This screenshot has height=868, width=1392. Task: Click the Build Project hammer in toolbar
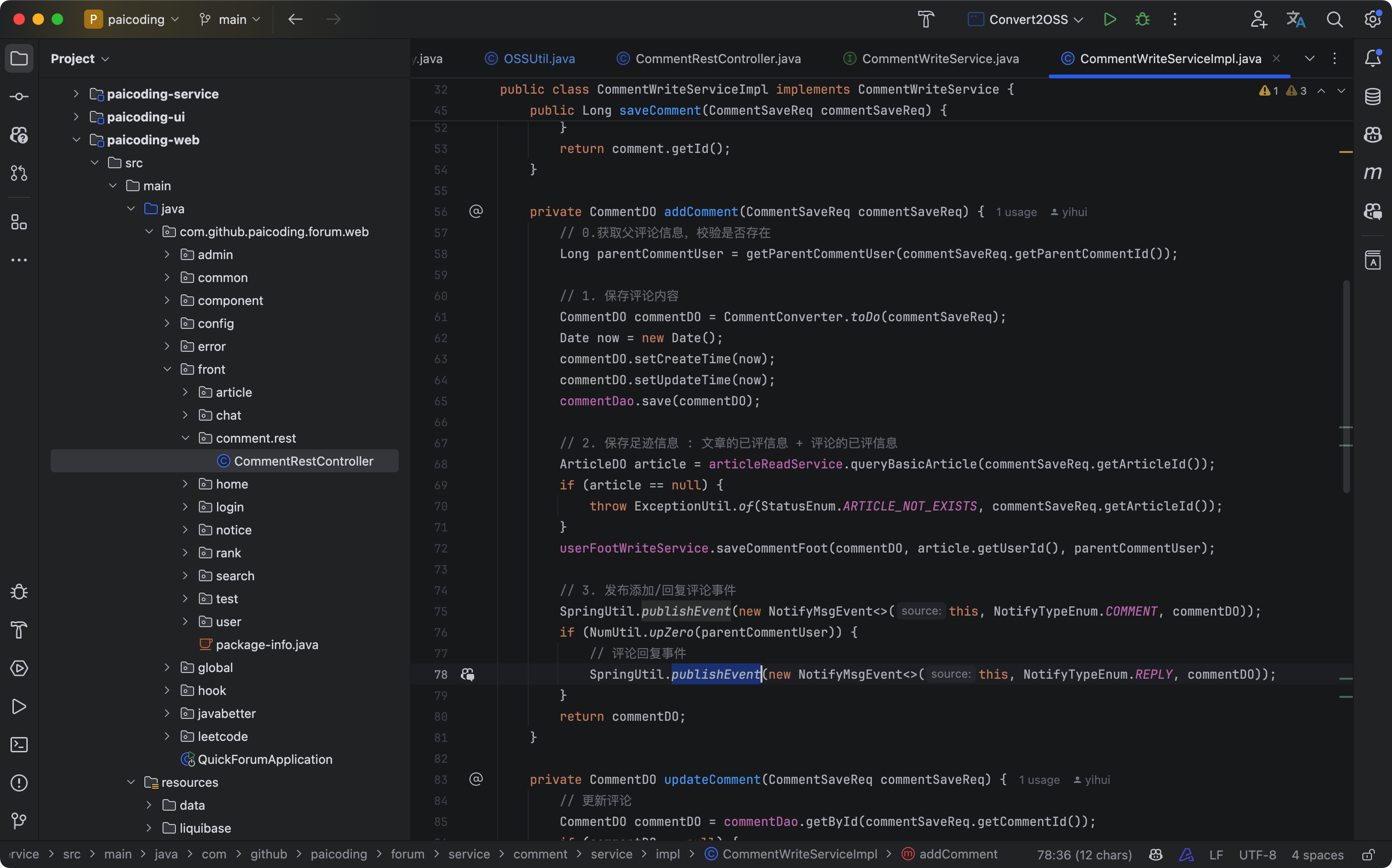click(x=925, y=20)
